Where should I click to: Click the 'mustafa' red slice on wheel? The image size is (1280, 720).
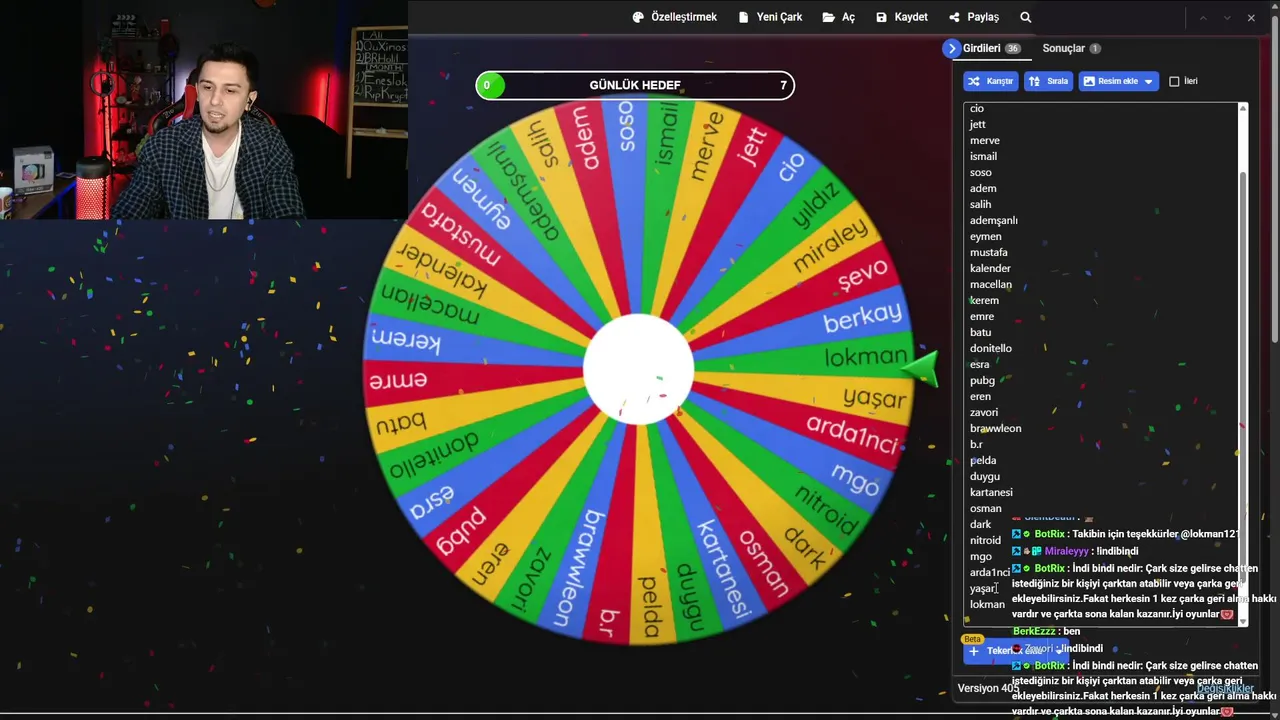point(461,234)
